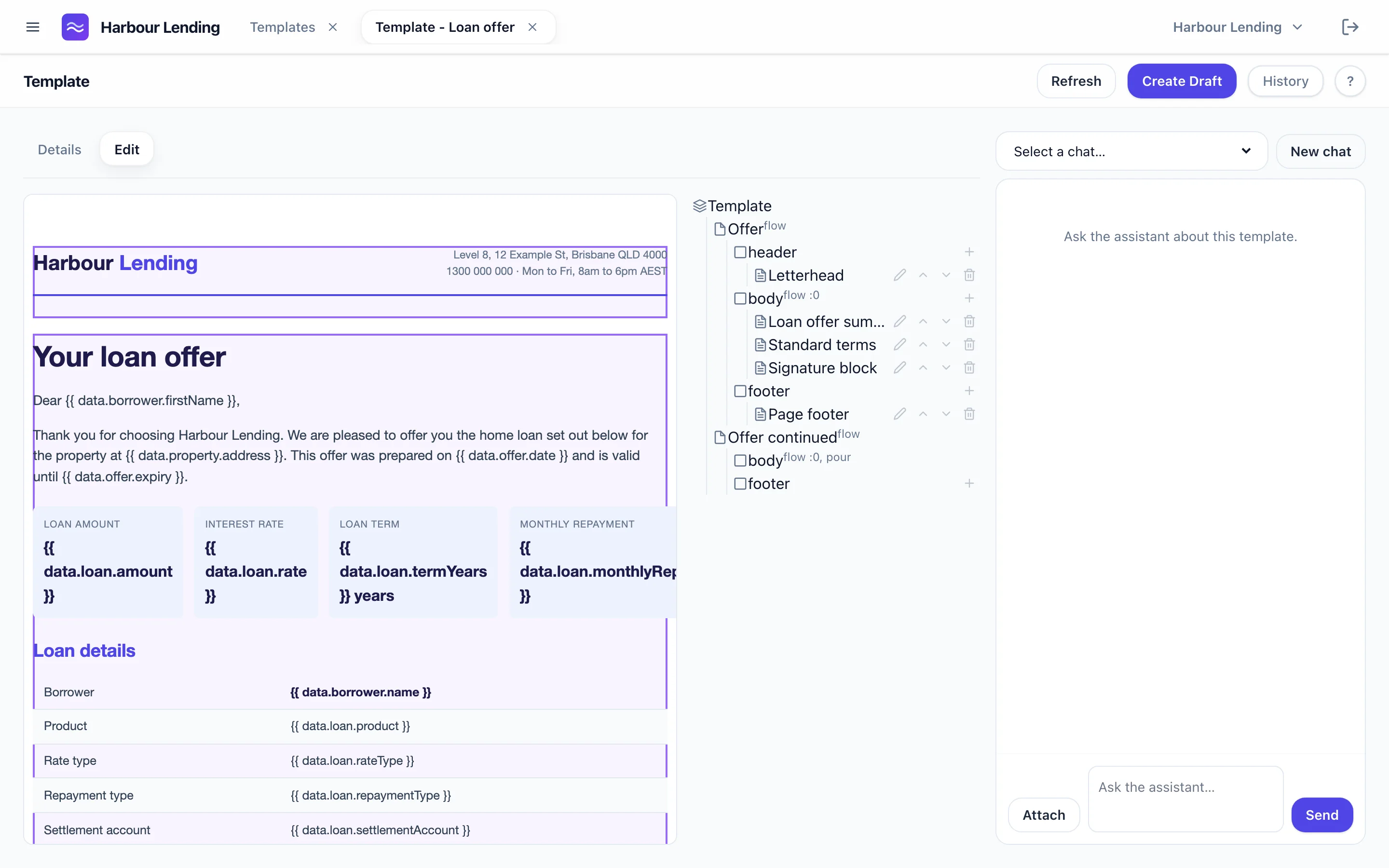Click the Refresh button
This screenshot has height=868, width=1389.
pyautogui.click(x=1076, y=81)
